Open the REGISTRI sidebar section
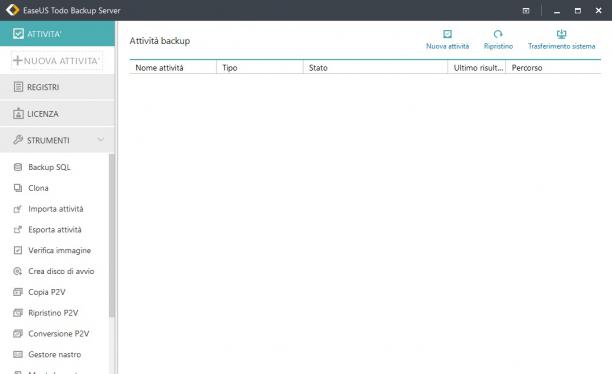This screenshot has width=612, height=374. 57,87
